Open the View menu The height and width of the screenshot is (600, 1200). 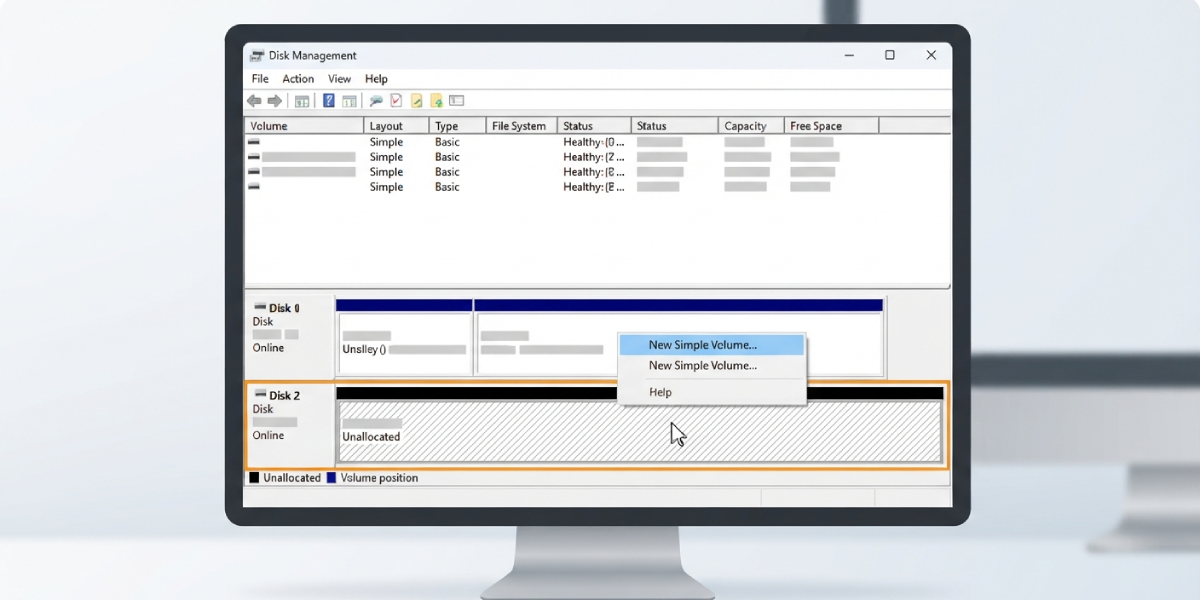340,79
